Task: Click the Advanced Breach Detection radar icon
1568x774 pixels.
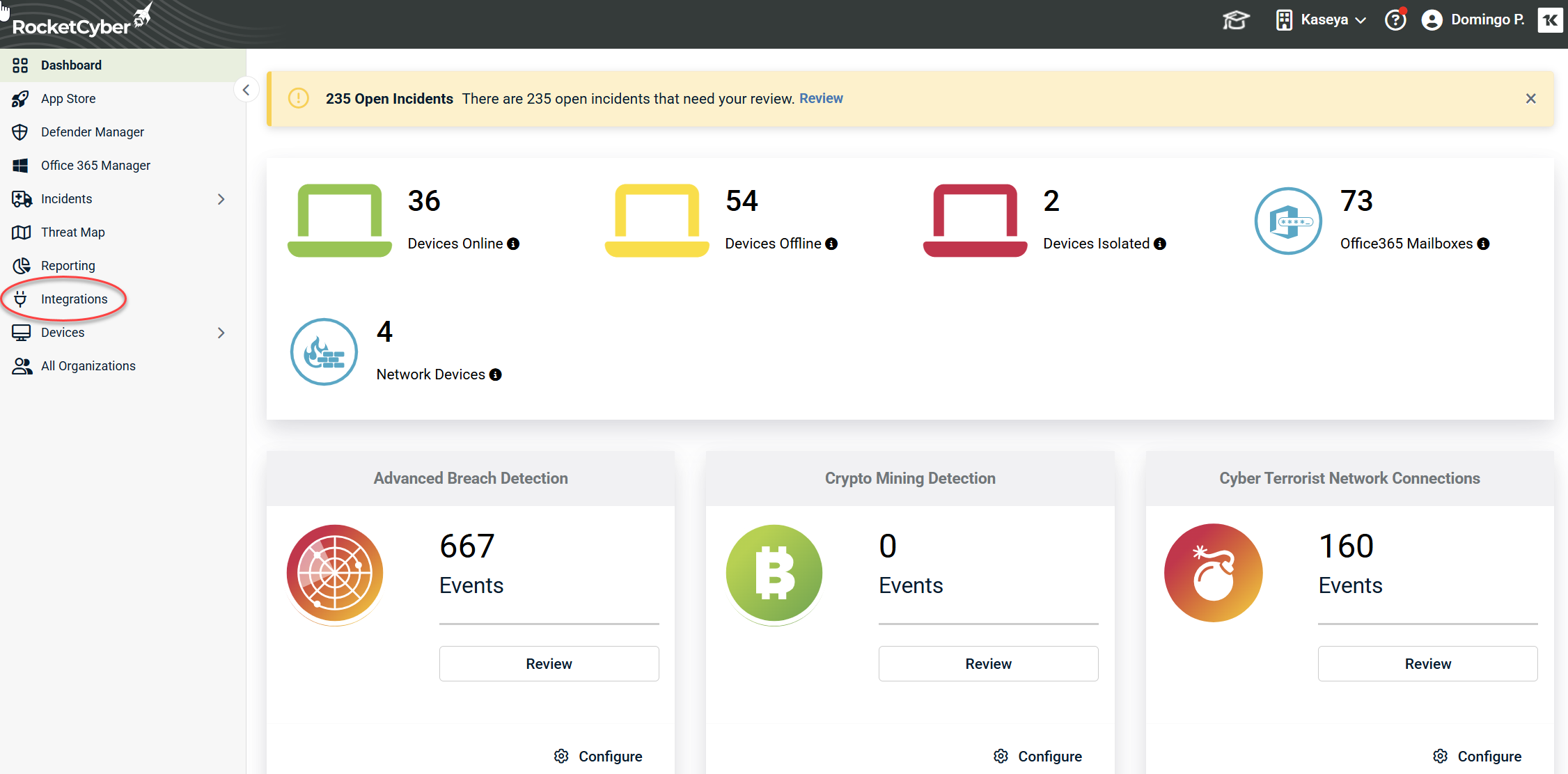Action: tap(335, 573)
